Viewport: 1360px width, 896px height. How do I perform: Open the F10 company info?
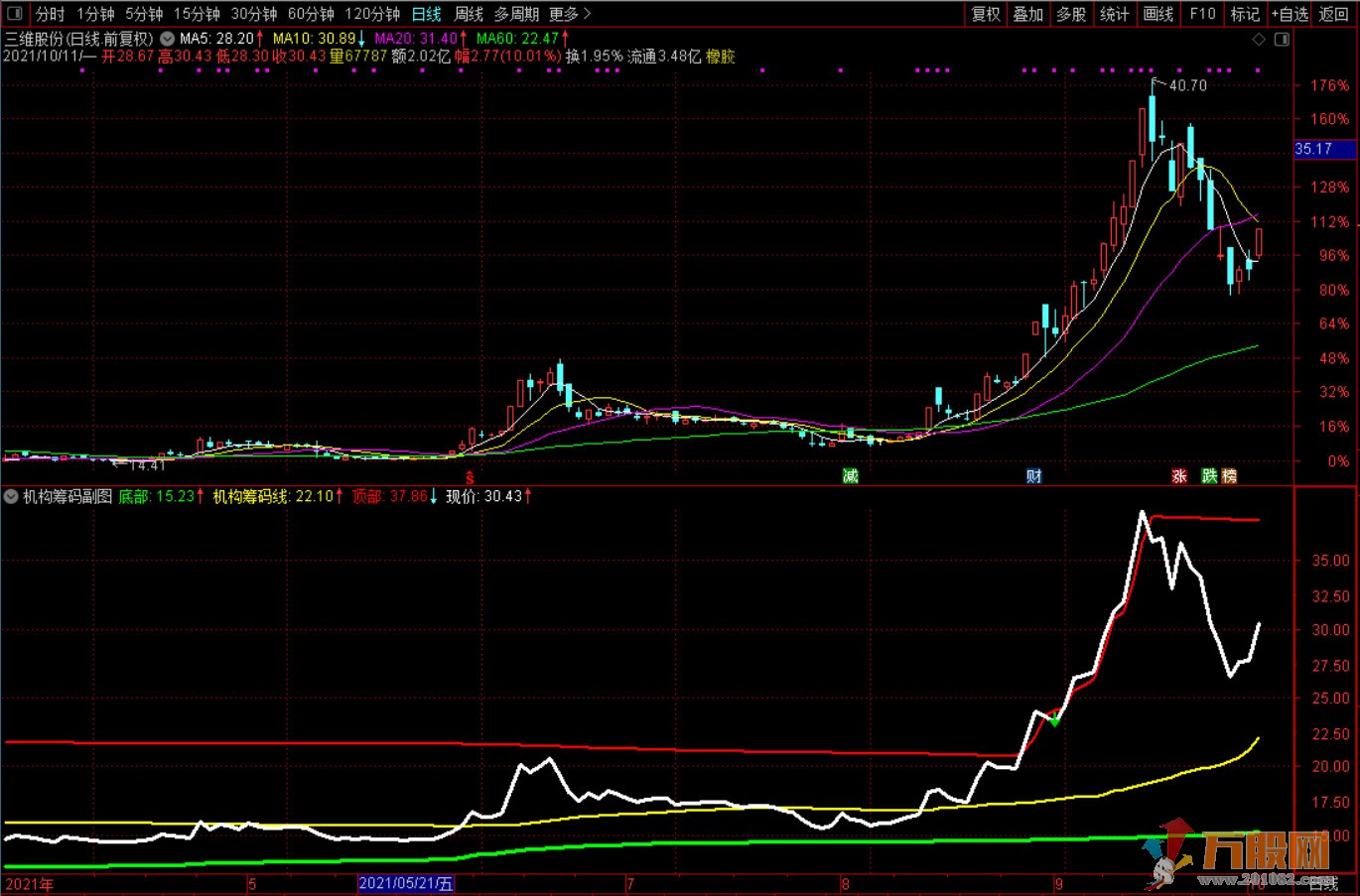click(x=1202, y=14)
